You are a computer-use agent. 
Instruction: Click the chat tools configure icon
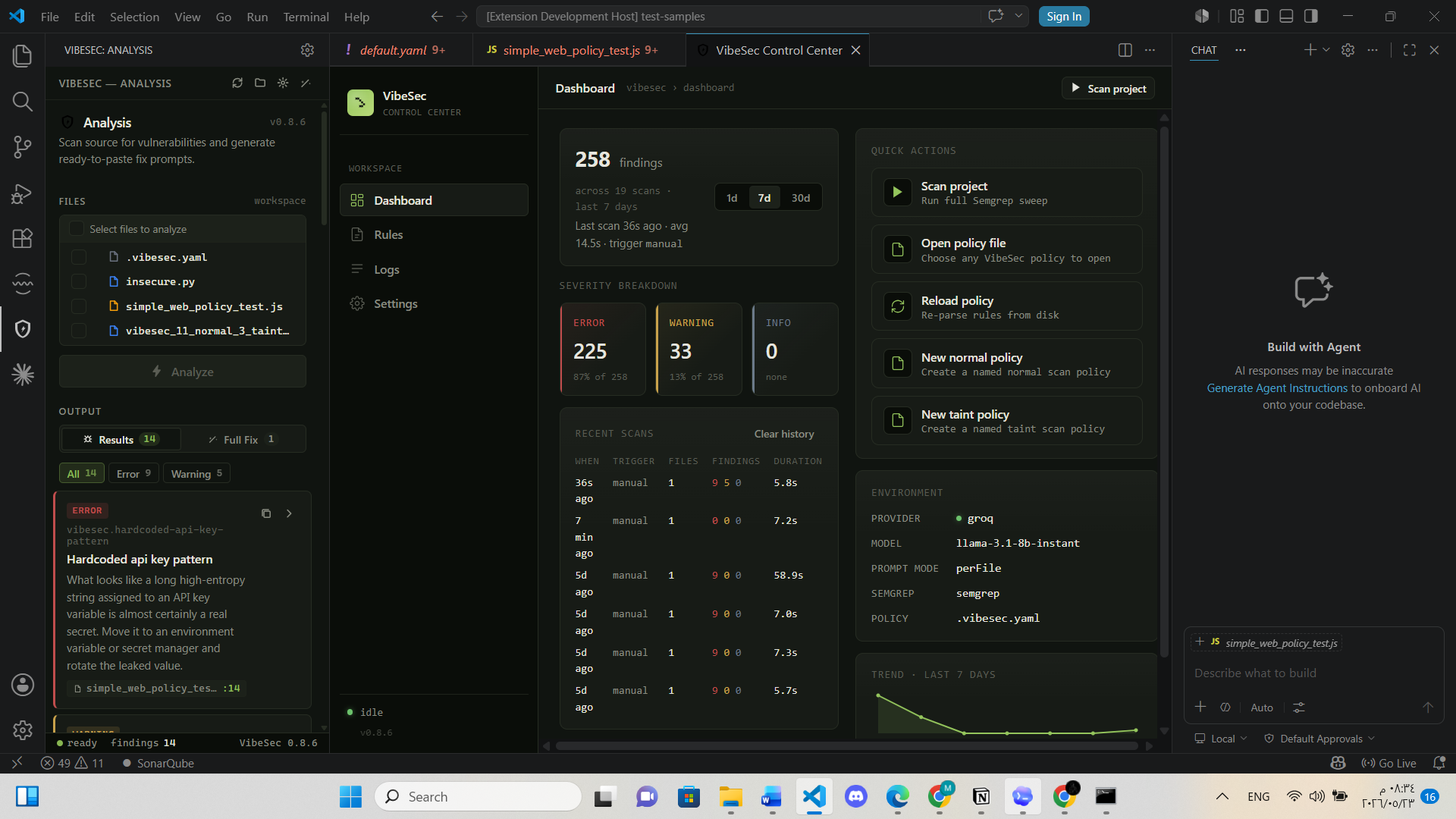pyautogui.click(x=1299, y=708)
